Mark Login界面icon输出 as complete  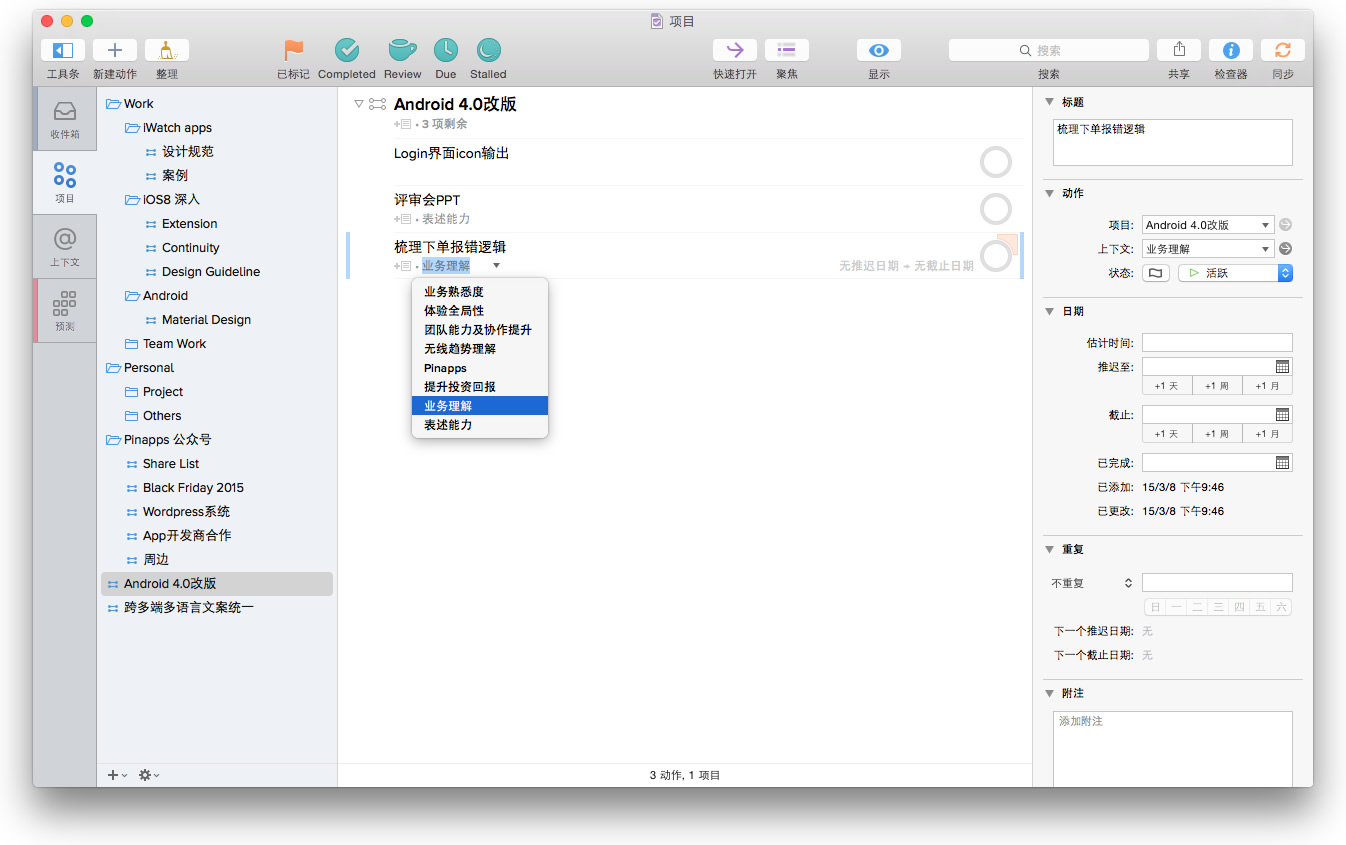pyautogui.click(x=996, y=162)
